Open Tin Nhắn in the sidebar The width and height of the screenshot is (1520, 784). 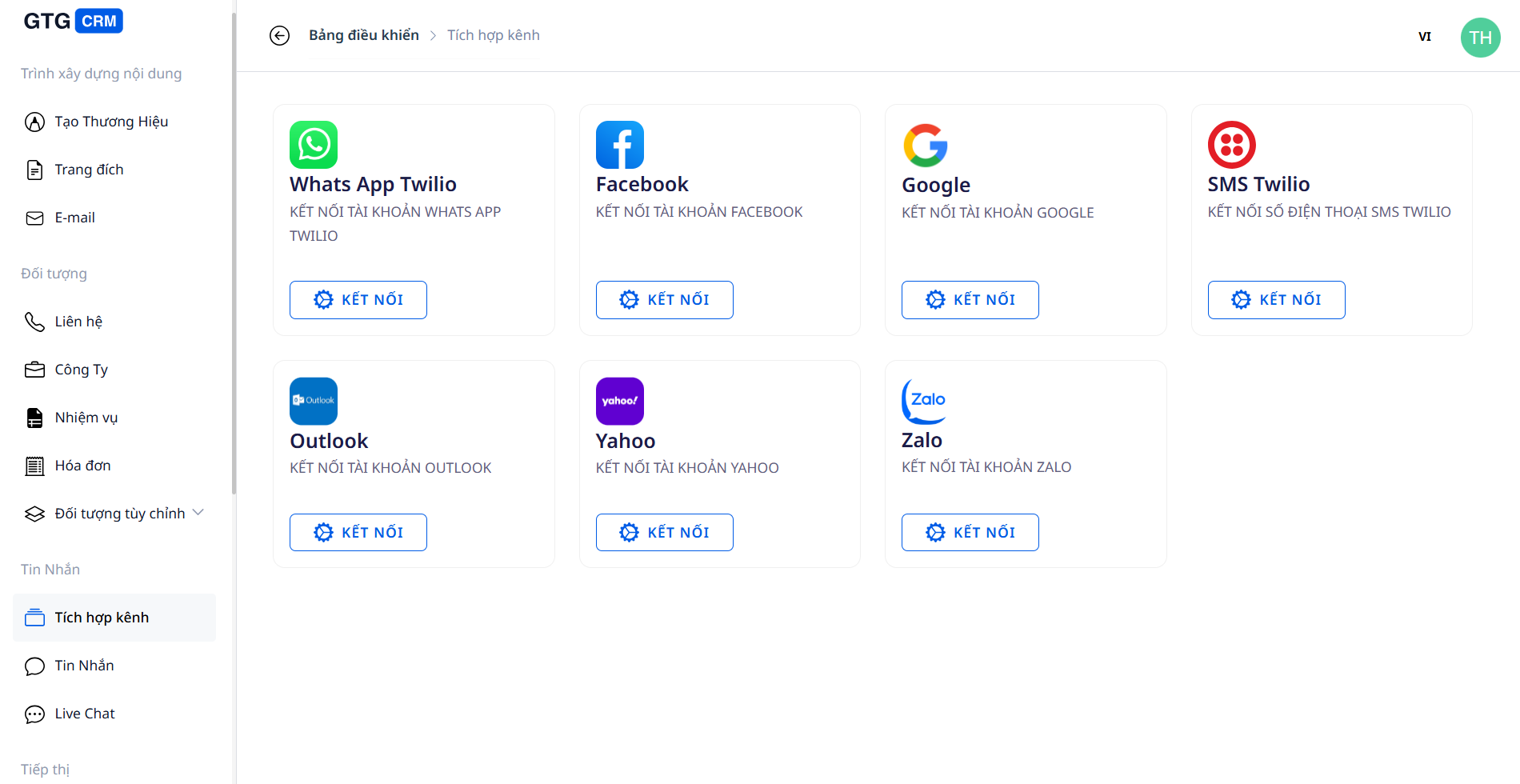84,666
